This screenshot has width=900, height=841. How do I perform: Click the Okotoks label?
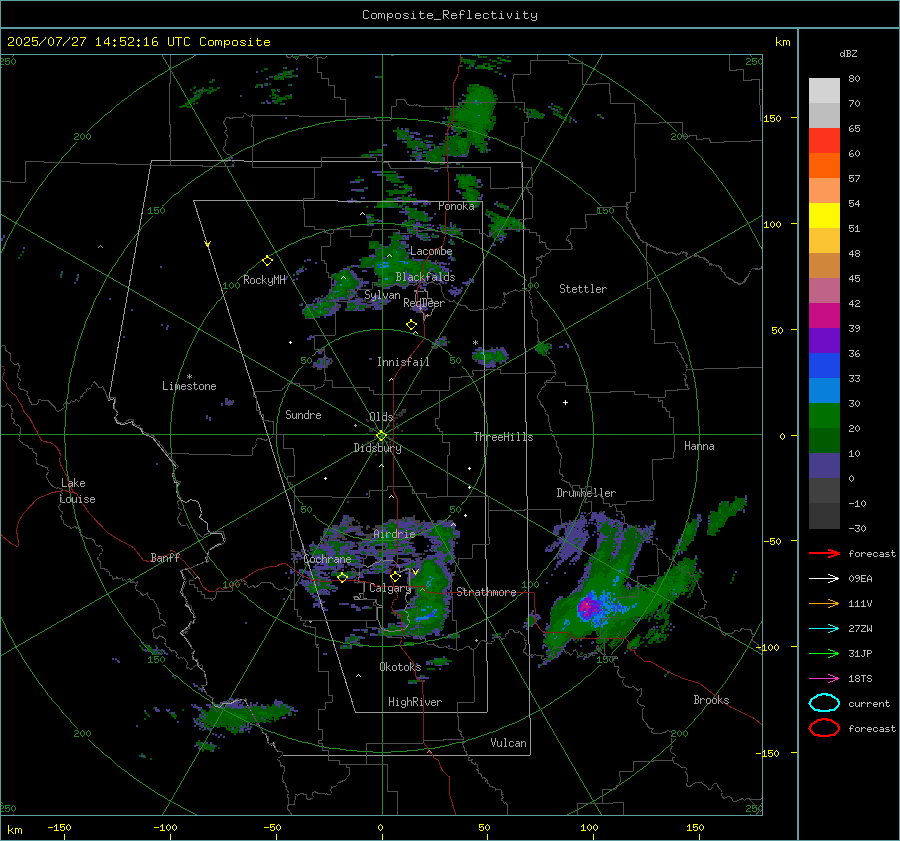click(400, 667)
